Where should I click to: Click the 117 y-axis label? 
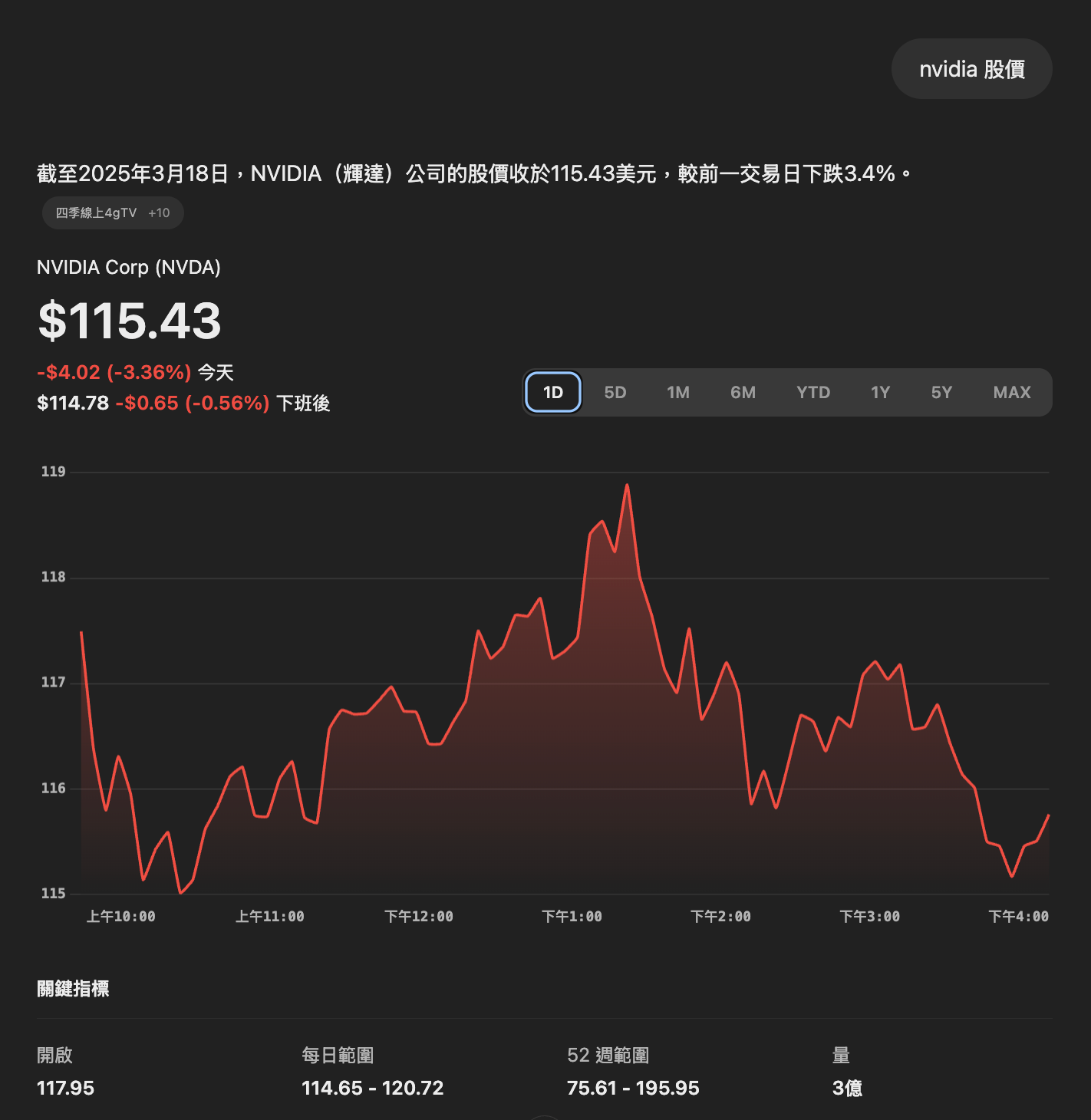(53, 682)
